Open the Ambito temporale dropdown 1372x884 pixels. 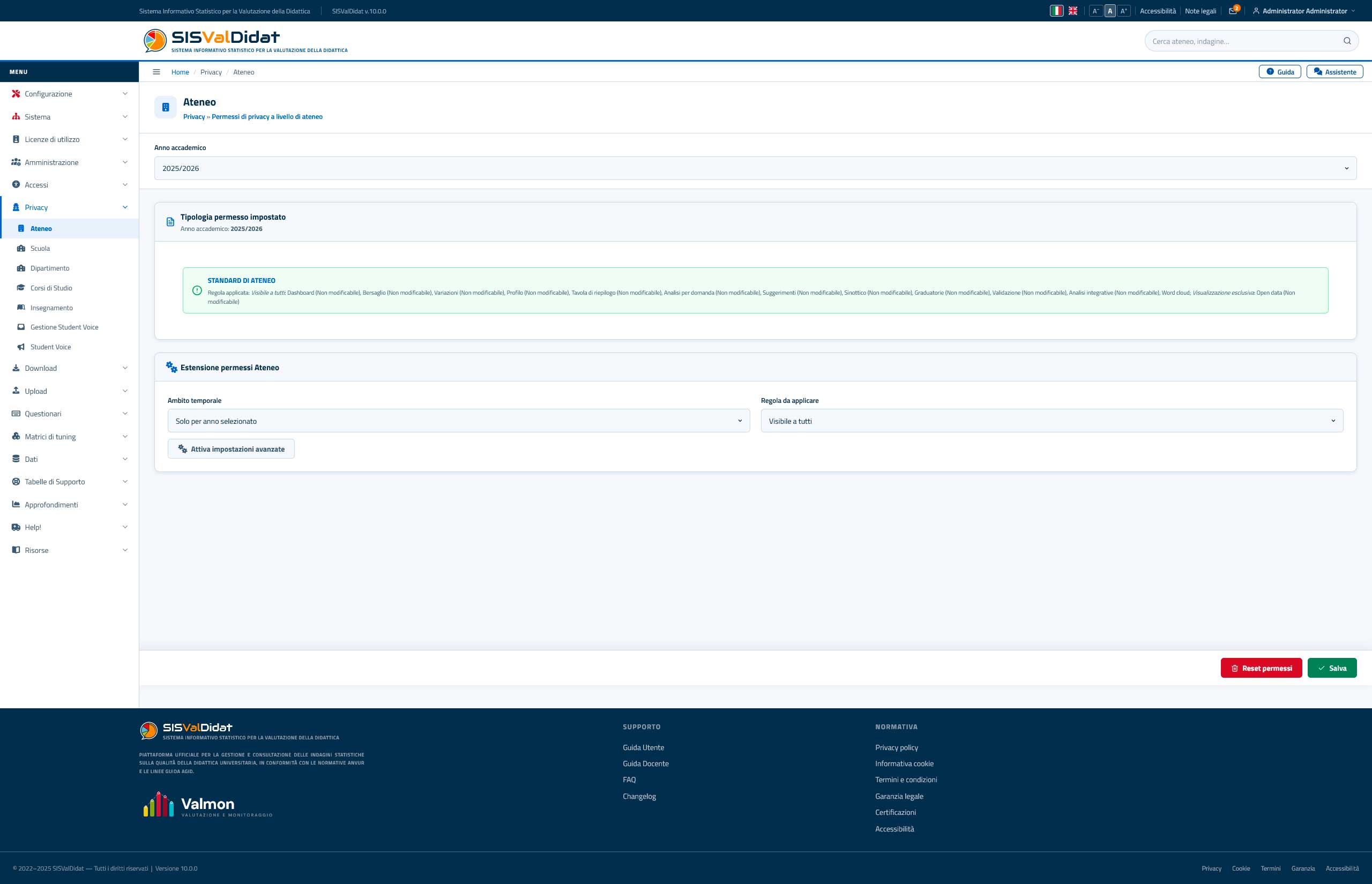point(459,421)
